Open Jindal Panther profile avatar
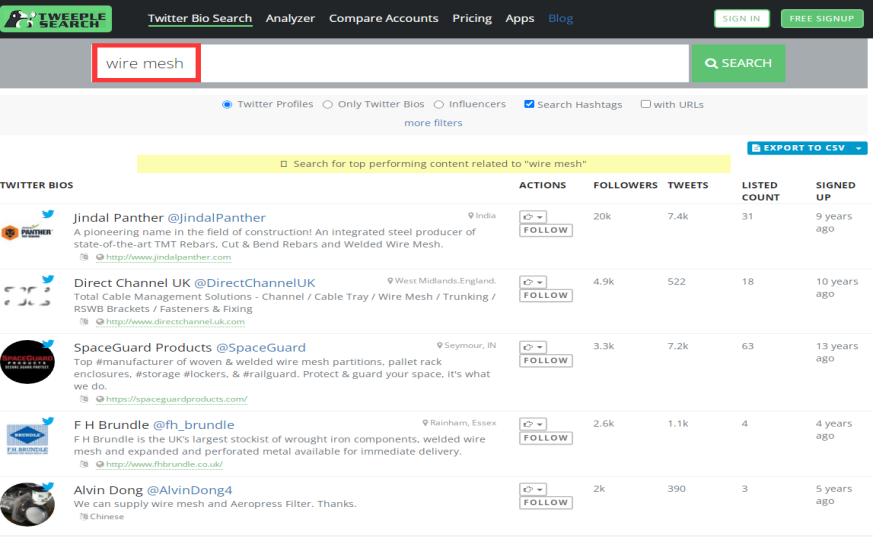The image size is (873, 546). (27, 232)
